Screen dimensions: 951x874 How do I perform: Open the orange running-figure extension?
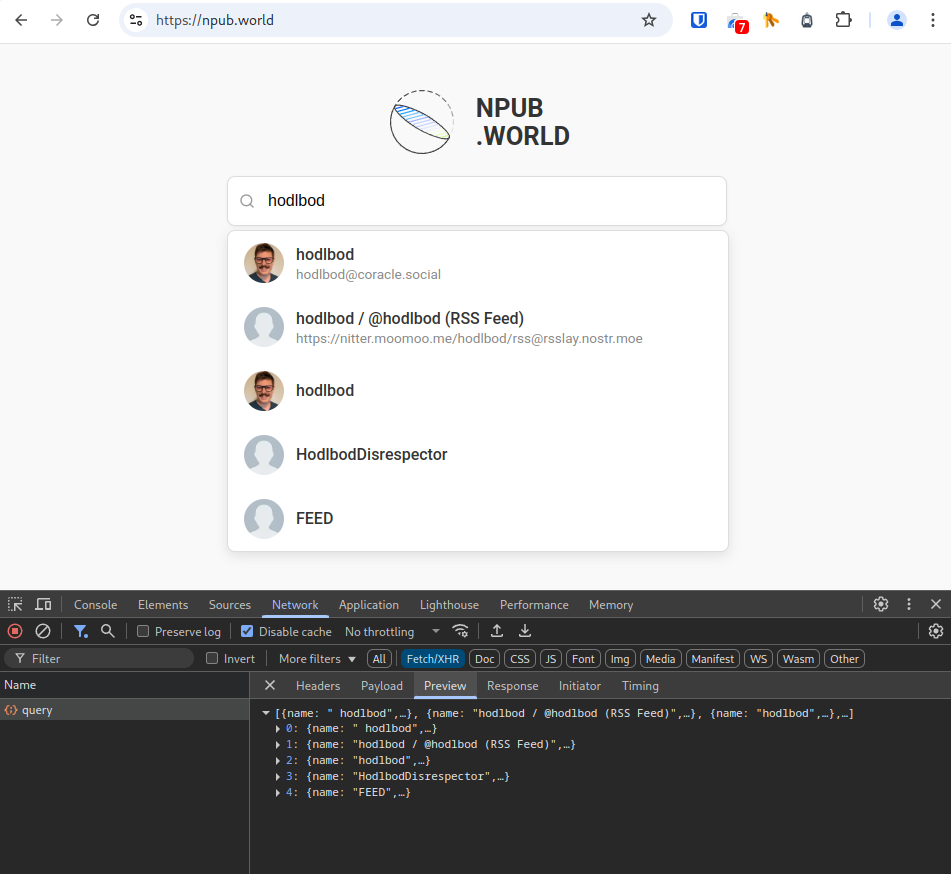[771, 20]
